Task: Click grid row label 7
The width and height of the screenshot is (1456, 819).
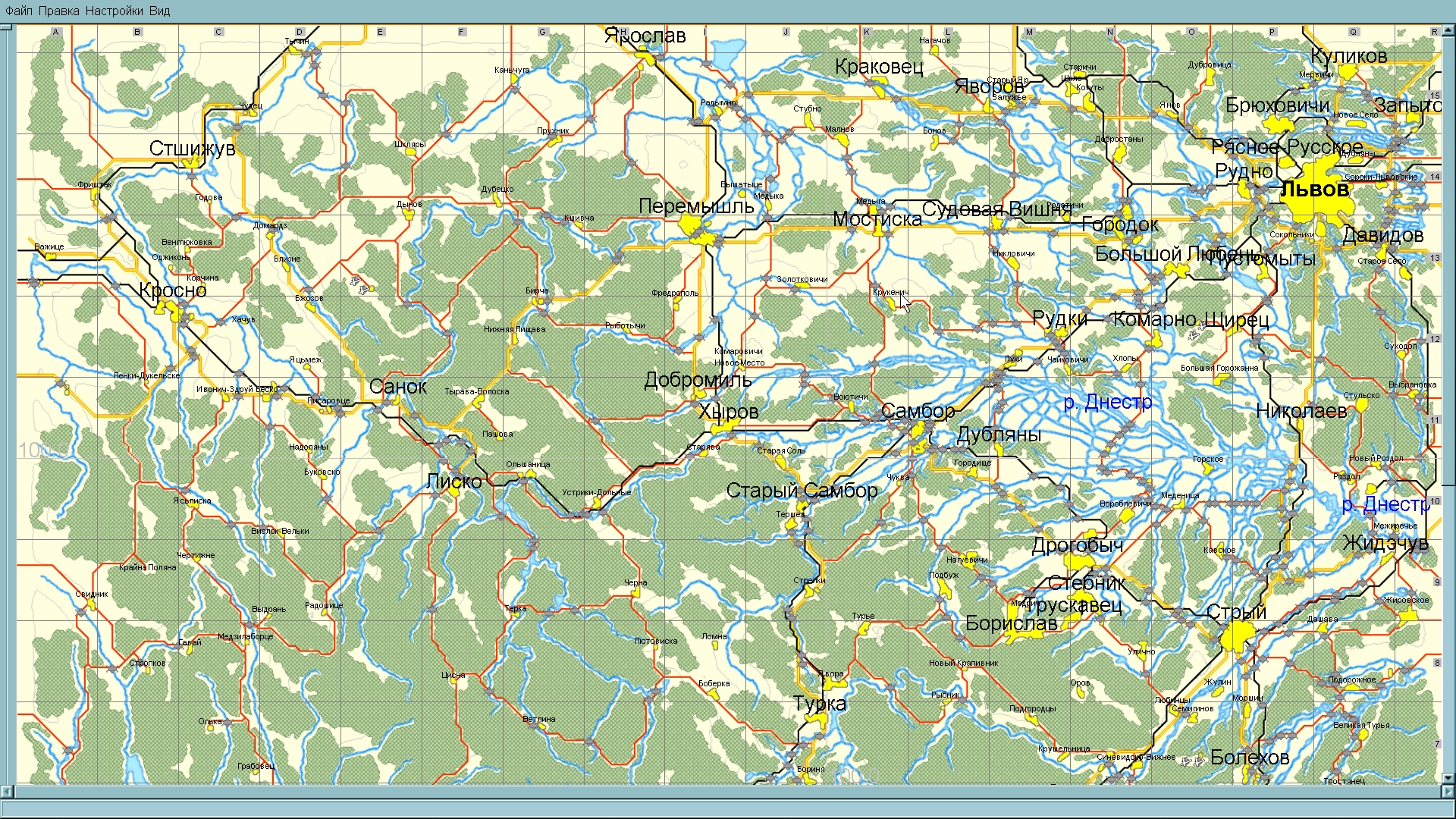Action: tap(1436, 744)
